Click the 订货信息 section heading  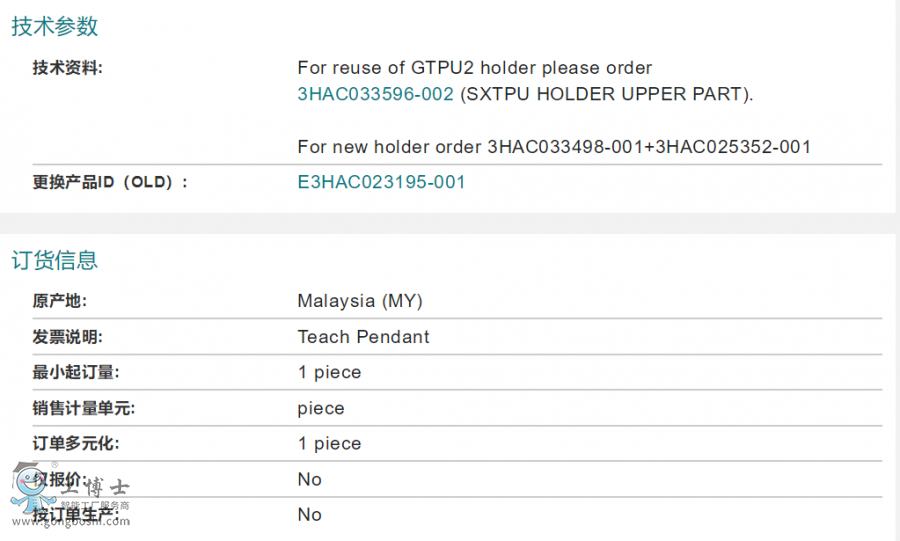[x=55, y=261]
